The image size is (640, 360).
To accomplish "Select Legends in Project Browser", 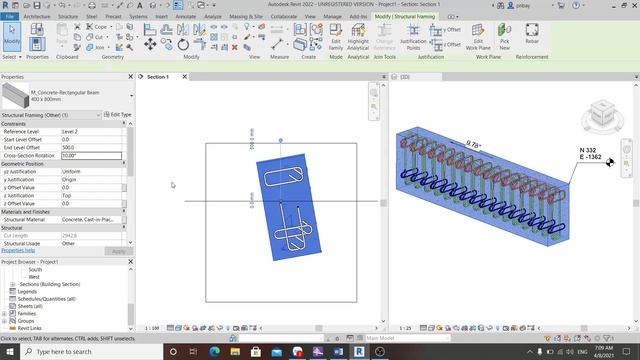I will coord(27,291).
